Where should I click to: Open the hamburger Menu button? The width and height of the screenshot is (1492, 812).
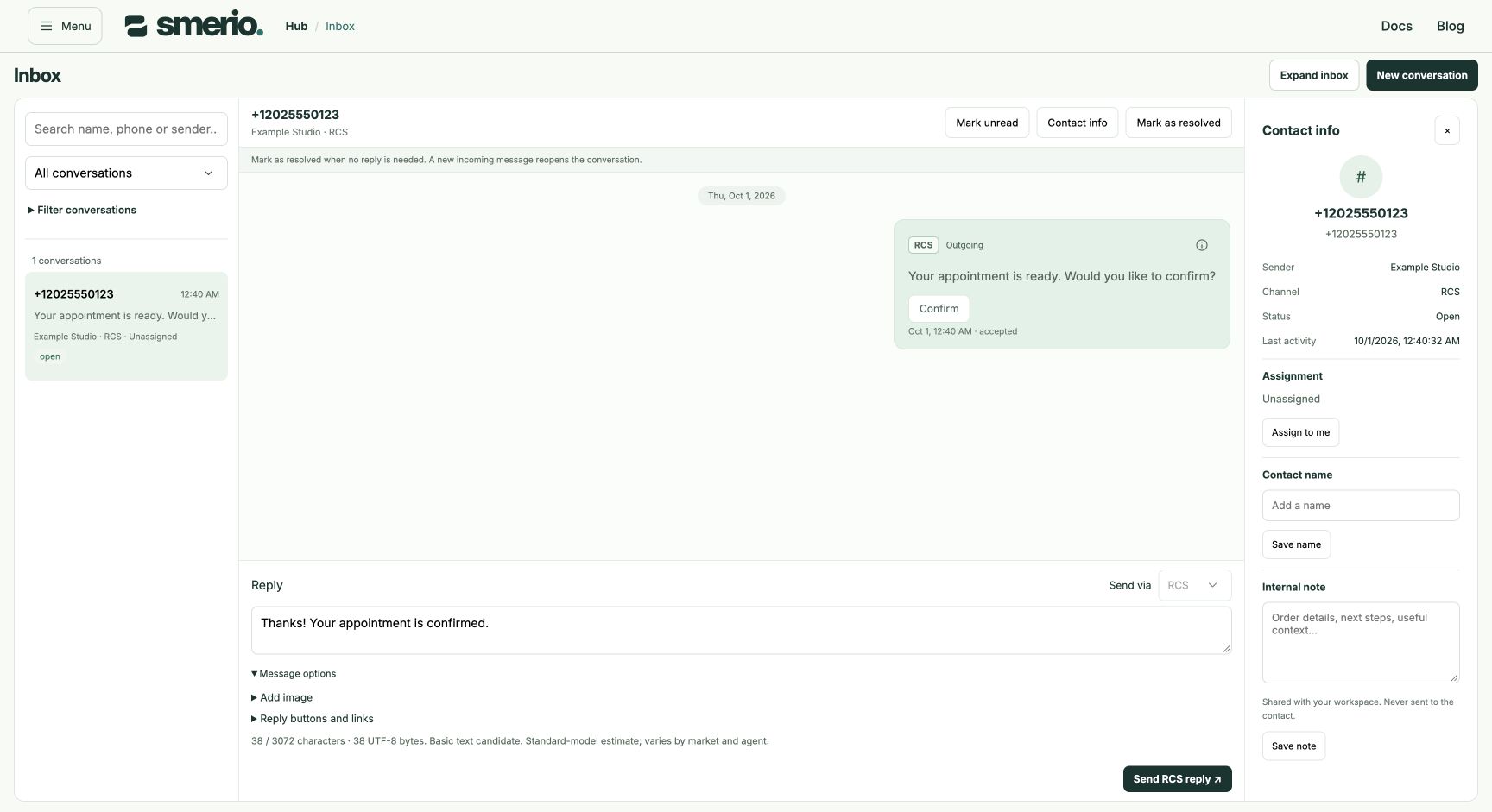click(x=65, y=26)
